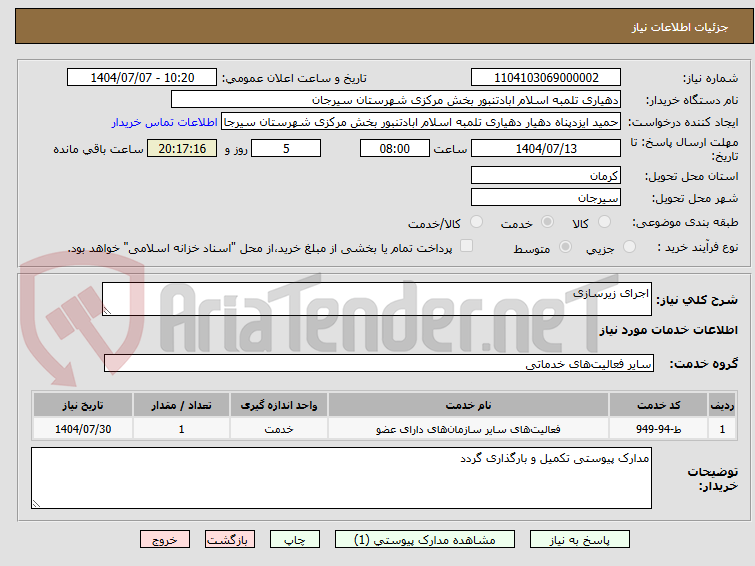Click the deadline date field 1404/07/13
Viewport: 755px width, 566px height.
click(546, 148)
